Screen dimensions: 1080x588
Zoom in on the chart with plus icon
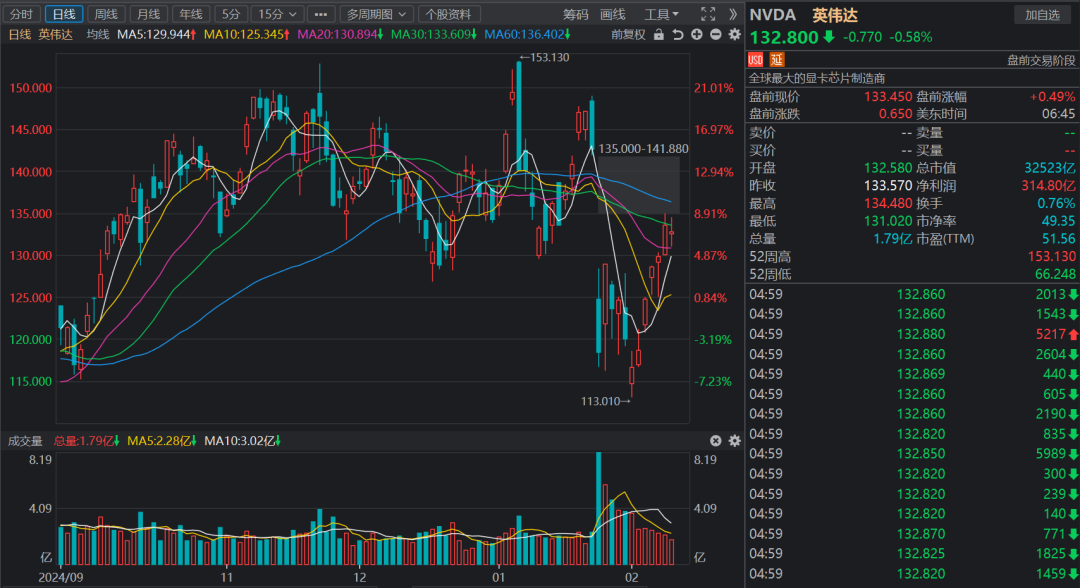pos(697,35)
